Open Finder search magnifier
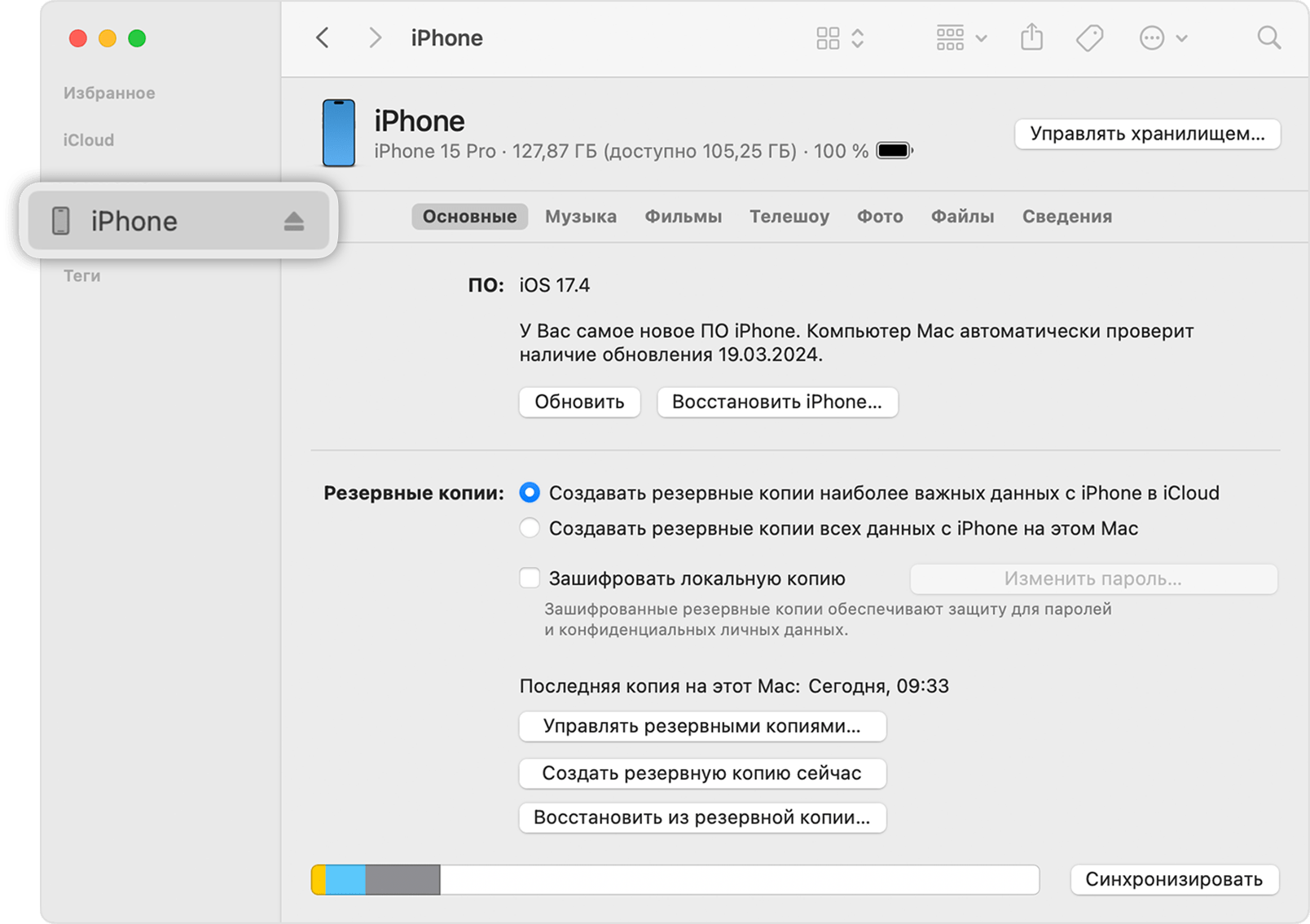1310x924 pixels. tap(1268, 37)
